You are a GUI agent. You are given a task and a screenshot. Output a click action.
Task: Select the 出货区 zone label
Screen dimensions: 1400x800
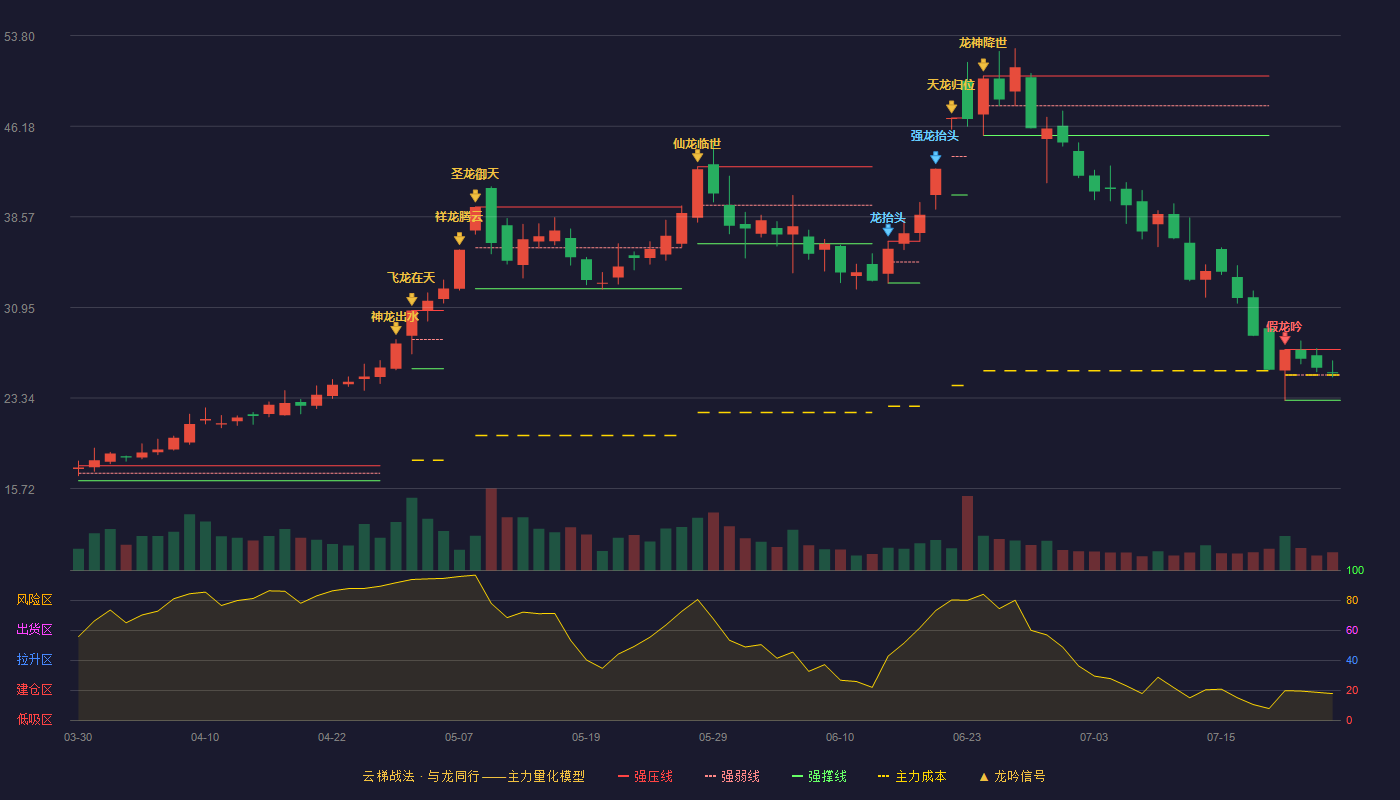34,630
